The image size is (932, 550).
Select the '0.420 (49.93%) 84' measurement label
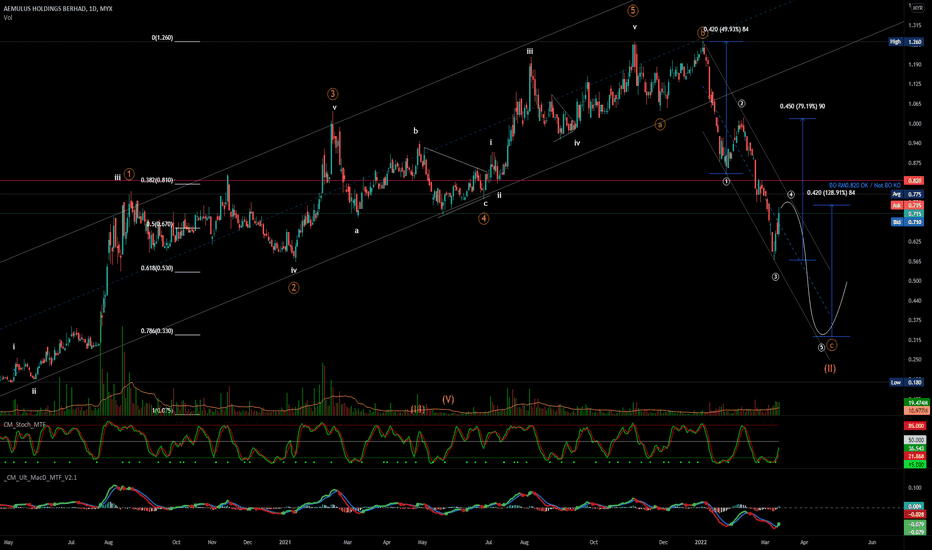coord(726,29)
